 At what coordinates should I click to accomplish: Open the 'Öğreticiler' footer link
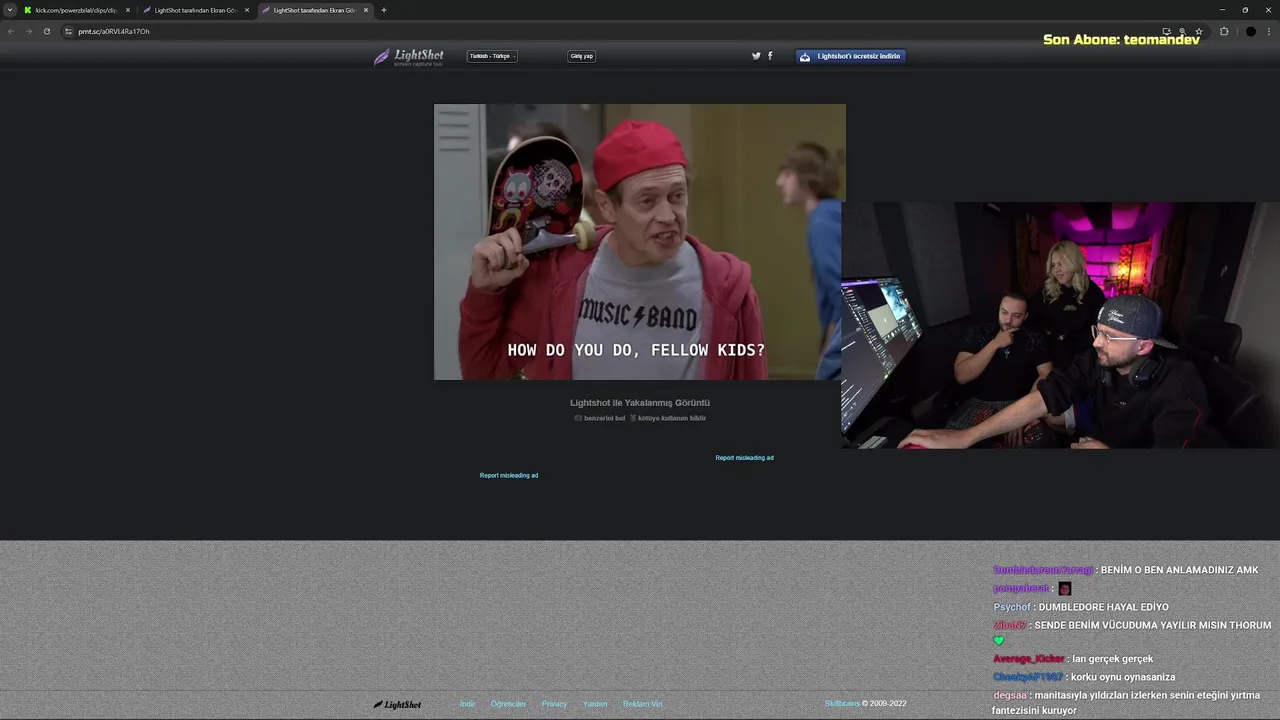click(x=508, y=704)
